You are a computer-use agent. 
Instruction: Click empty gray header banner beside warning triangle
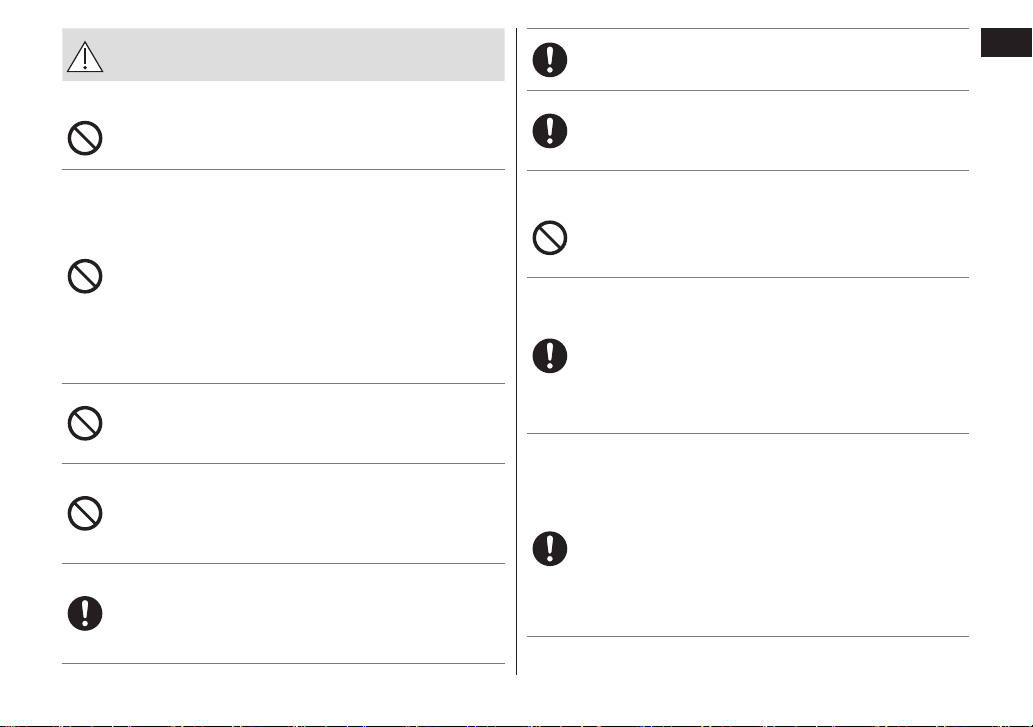point(304,55)
